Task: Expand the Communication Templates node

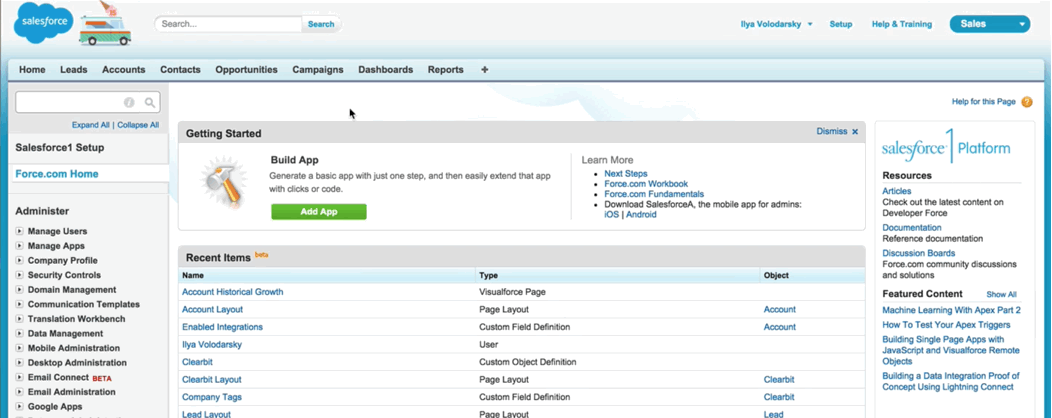Action: tap(19, 305)
